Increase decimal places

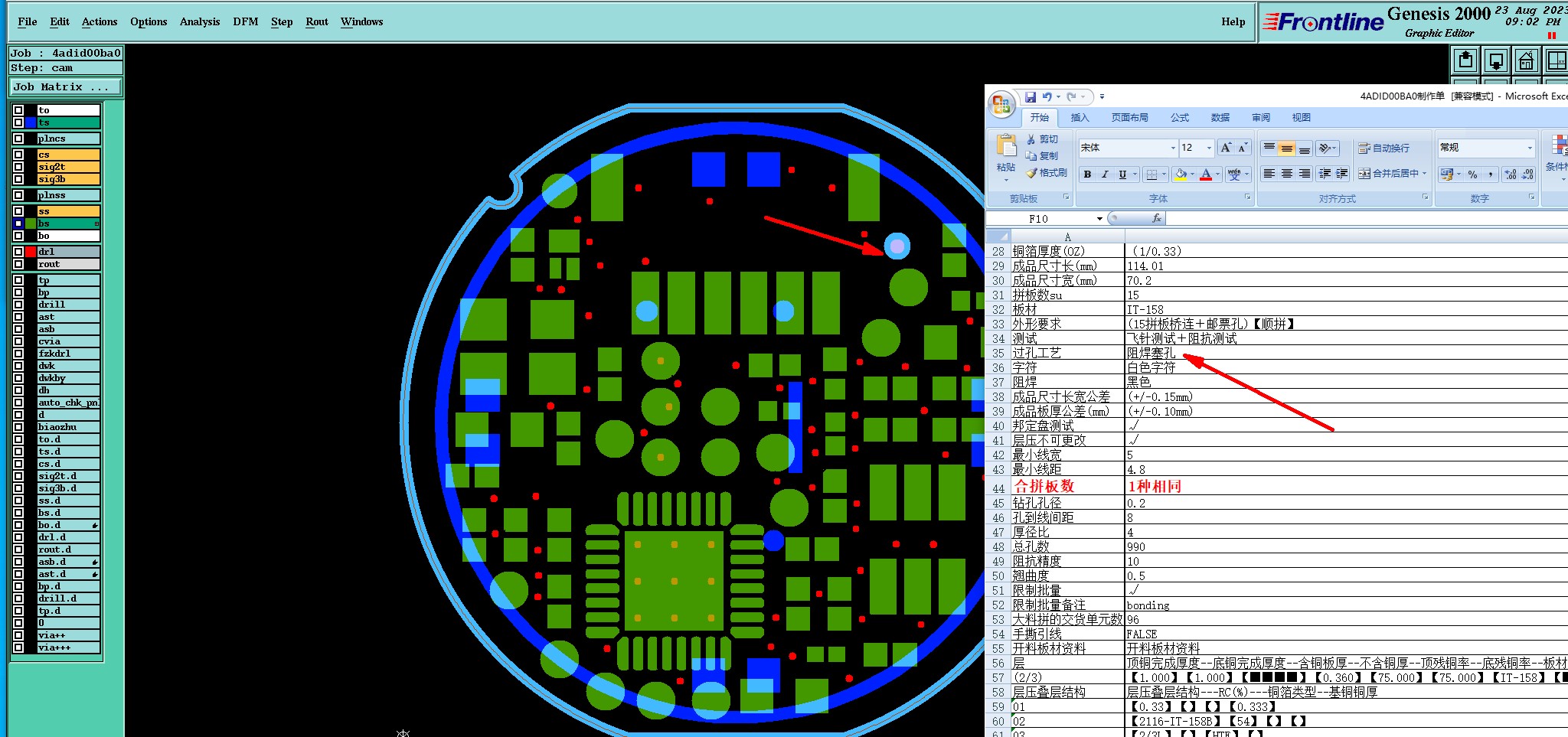[1510, 174]
